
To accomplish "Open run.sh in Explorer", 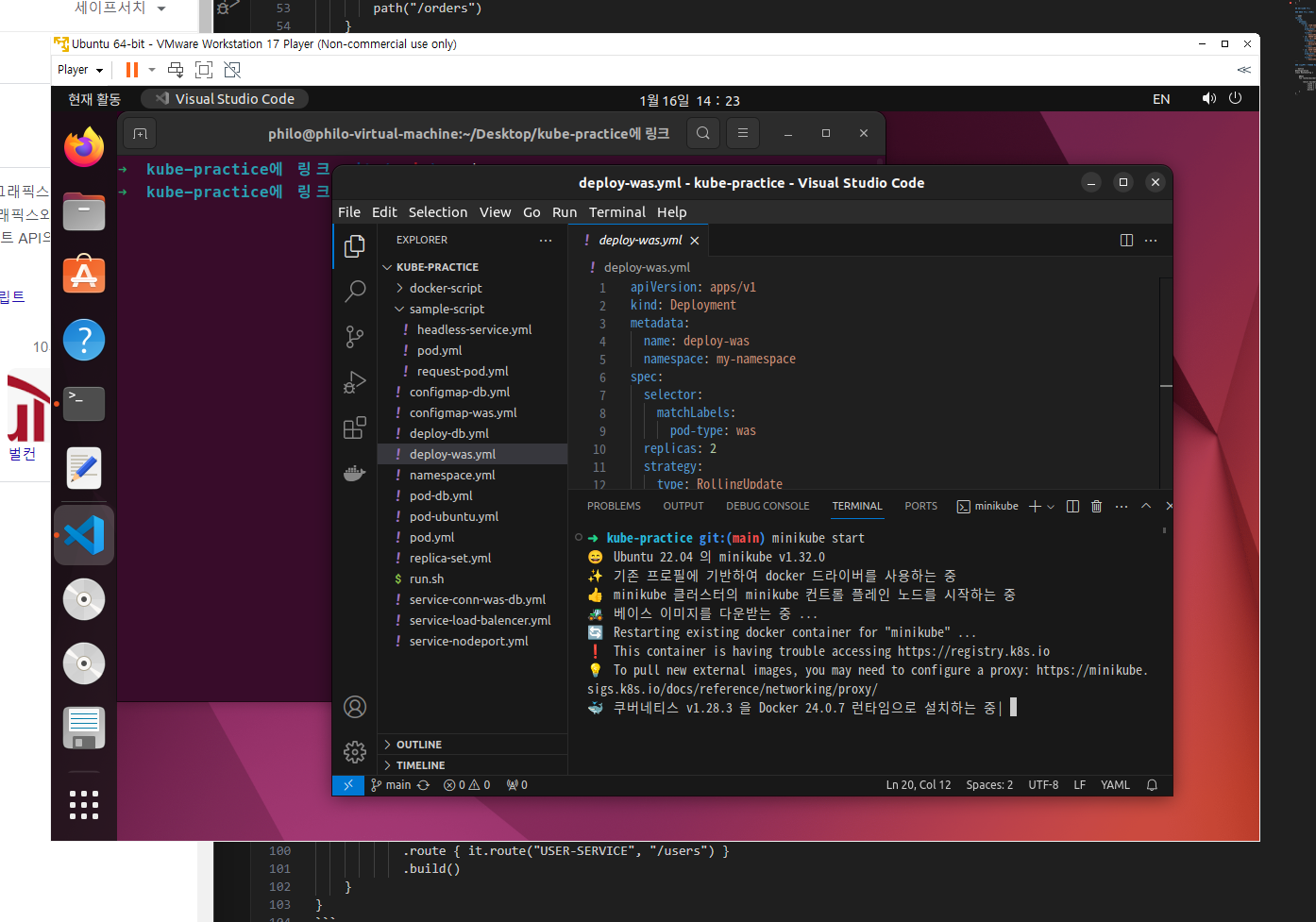I will click(x=472, y=578).
